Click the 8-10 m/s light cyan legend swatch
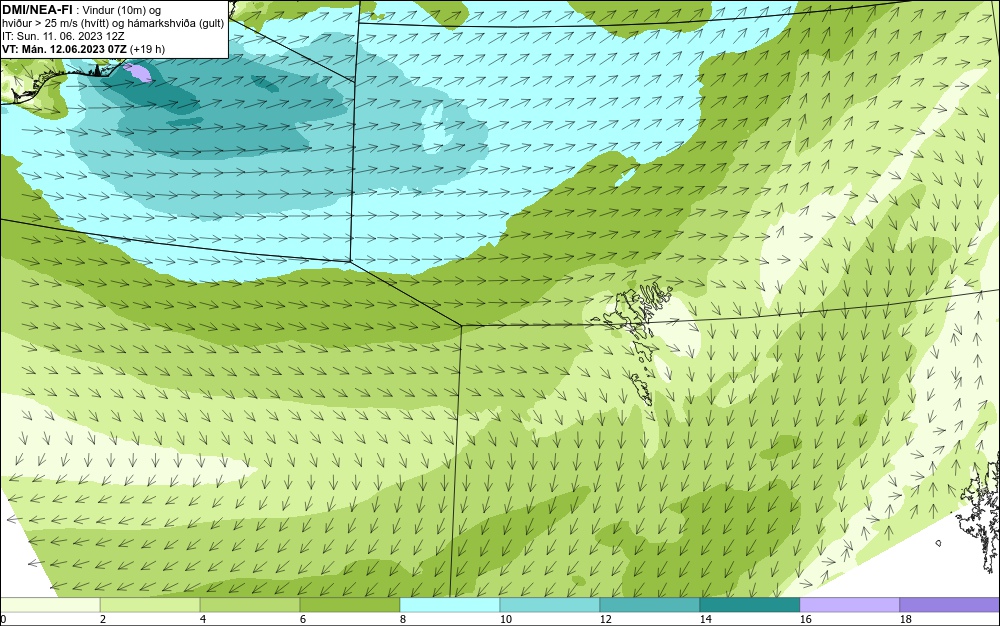Viewport: 1000px width, 626px height. [x=450, y=604]
